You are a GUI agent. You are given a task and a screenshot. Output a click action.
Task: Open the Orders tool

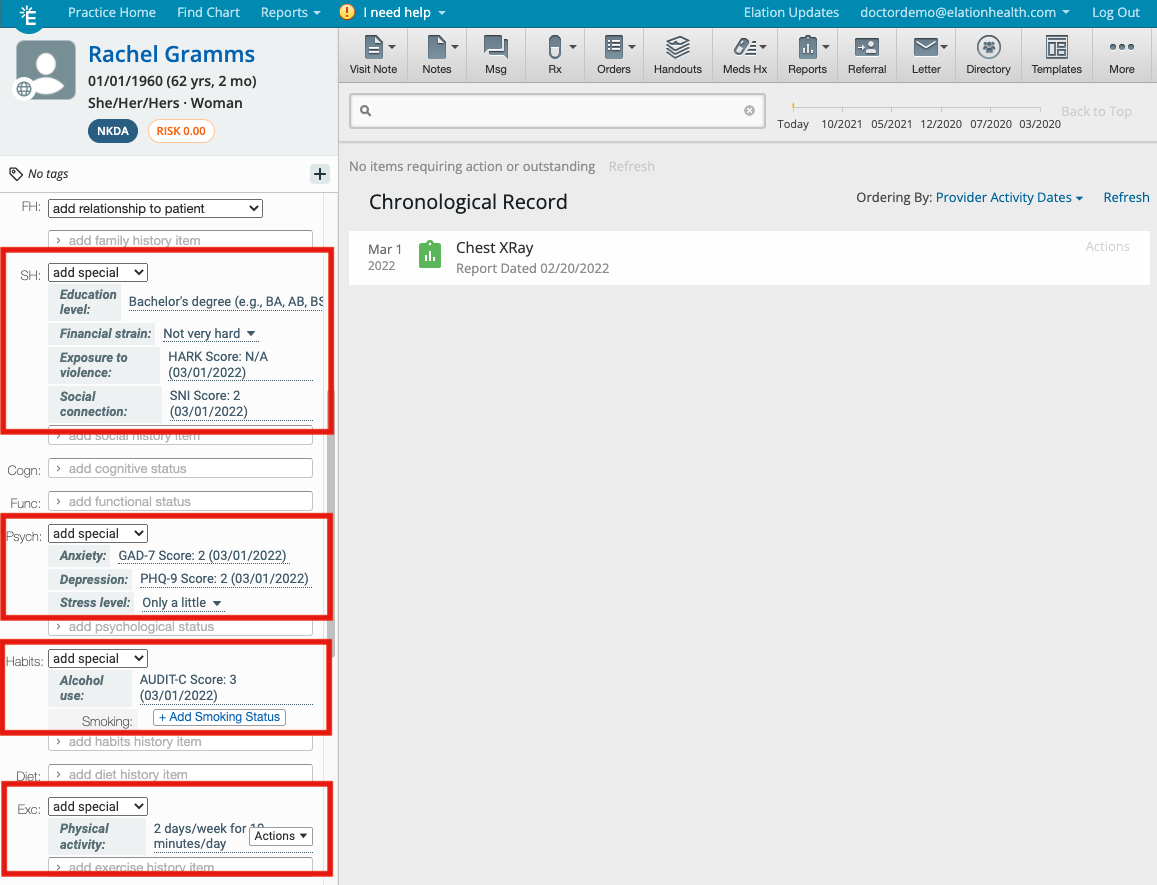614,54
